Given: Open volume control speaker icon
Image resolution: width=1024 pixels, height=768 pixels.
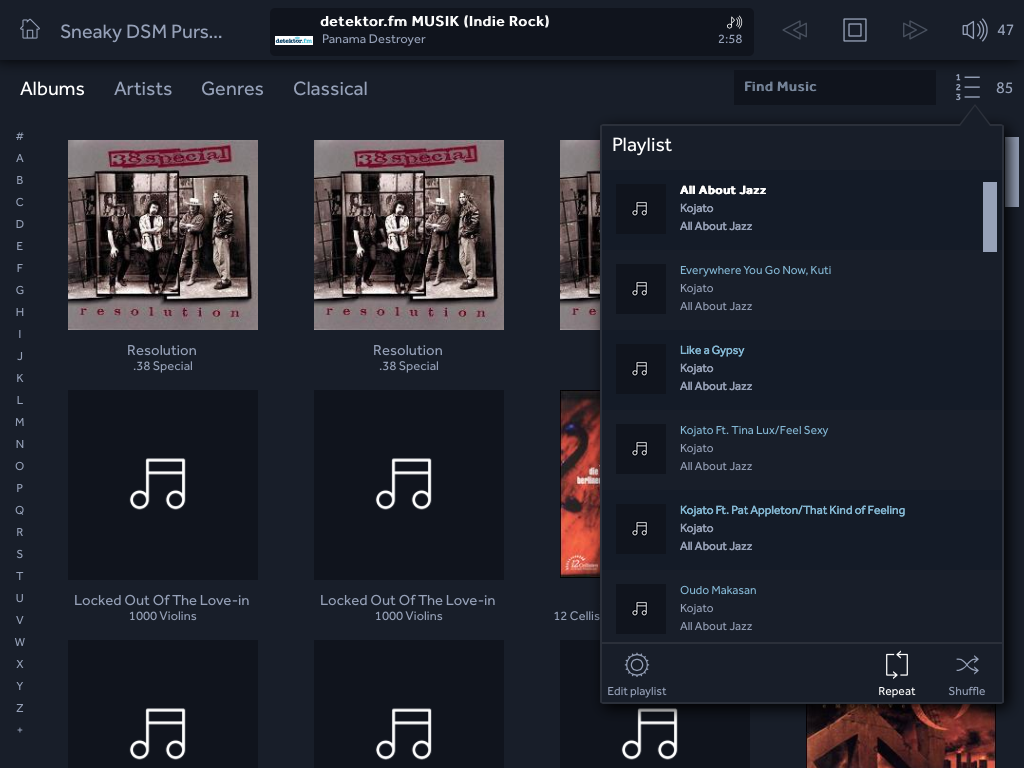Looking at the screenshot, I should (974, 30).
